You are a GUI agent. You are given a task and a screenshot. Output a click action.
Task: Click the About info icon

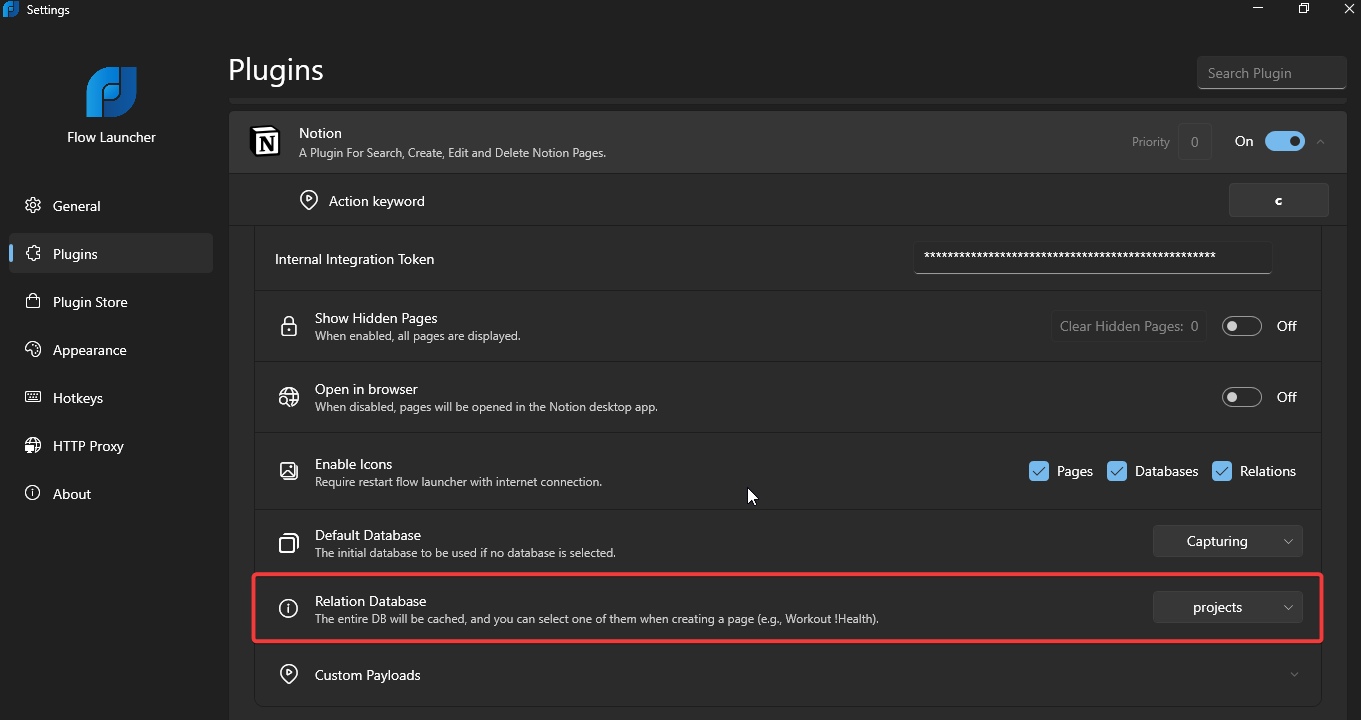tap(33, 494)
